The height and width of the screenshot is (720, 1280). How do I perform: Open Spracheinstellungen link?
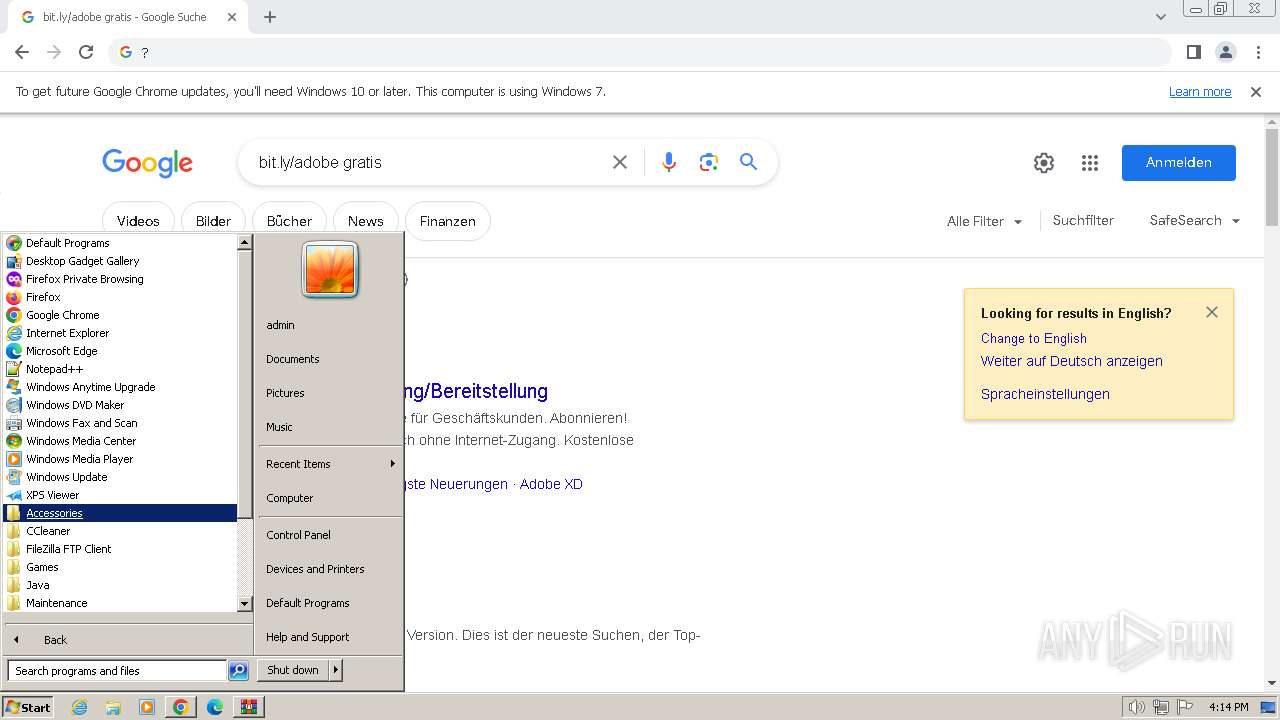(1045, 394)
